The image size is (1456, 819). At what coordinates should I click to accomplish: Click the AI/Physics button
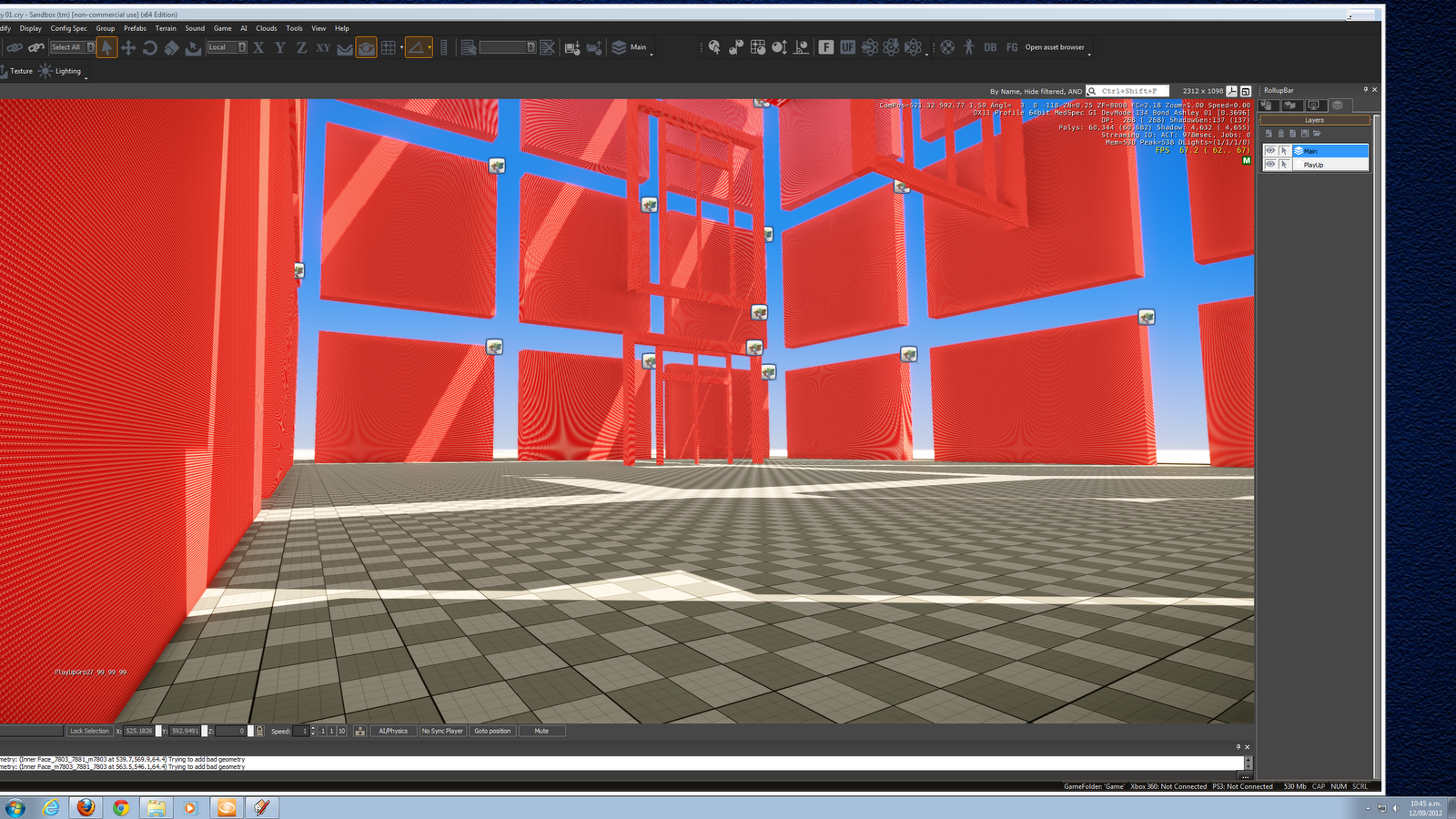pyautogui.click(x=393, y=731)
